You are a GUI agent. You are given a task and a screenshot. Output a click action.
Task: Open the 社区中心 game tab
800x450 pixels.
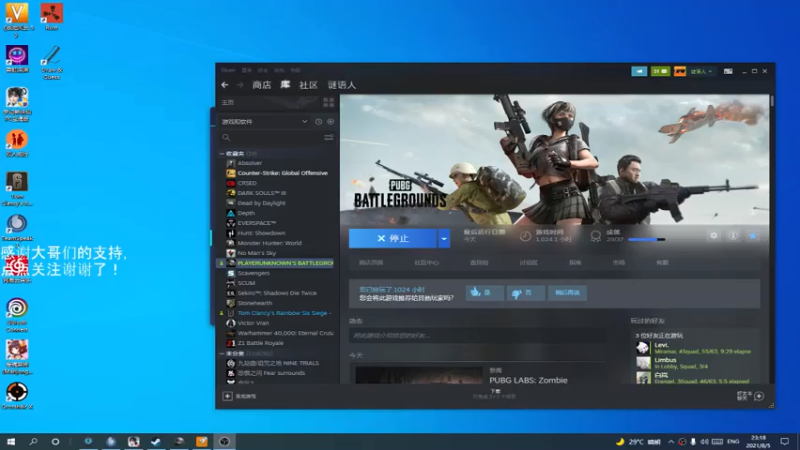coord(427,262)
